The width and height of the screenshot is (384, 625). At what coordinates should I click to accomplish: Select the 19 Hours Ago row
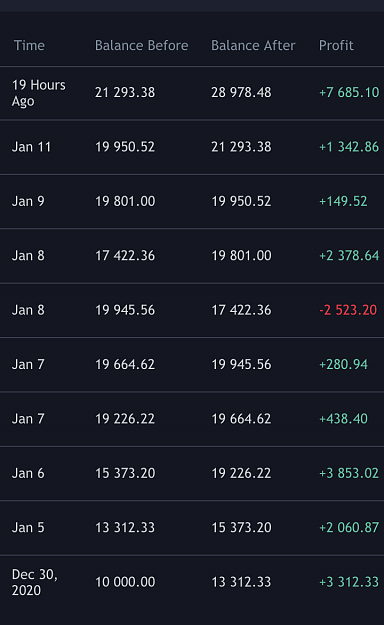192,93
